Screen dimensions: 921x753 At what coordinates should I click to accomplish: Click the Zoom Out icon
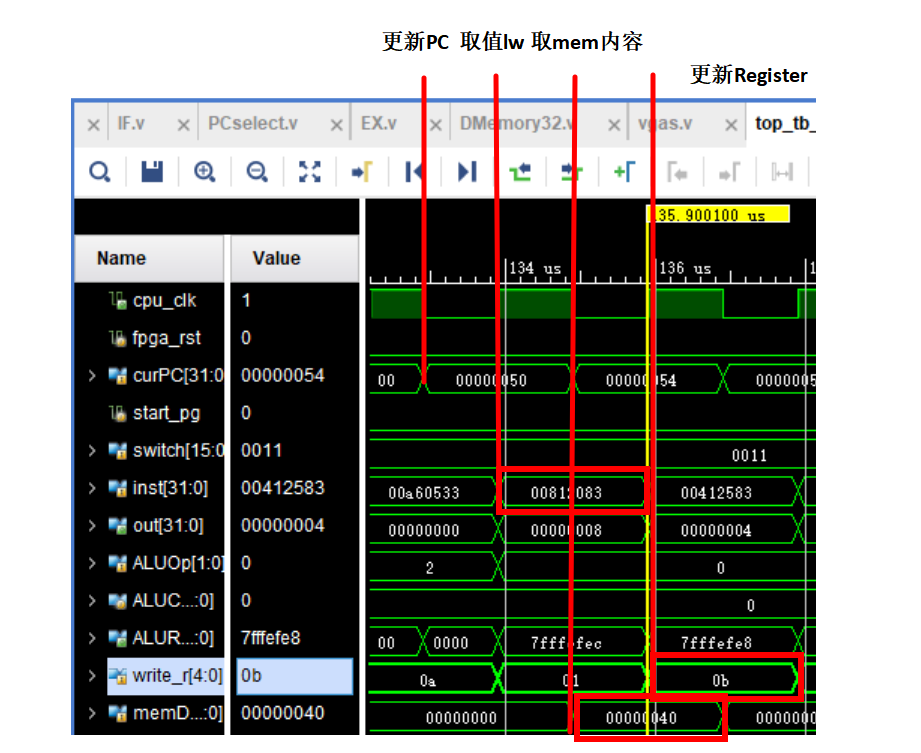click(257, 172)
